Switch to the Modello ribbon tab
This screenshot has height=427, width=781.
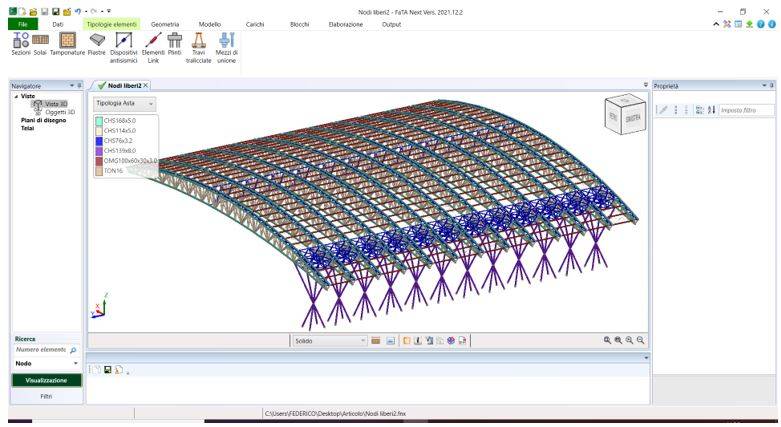pyautogui.click(x=210, y=24)
